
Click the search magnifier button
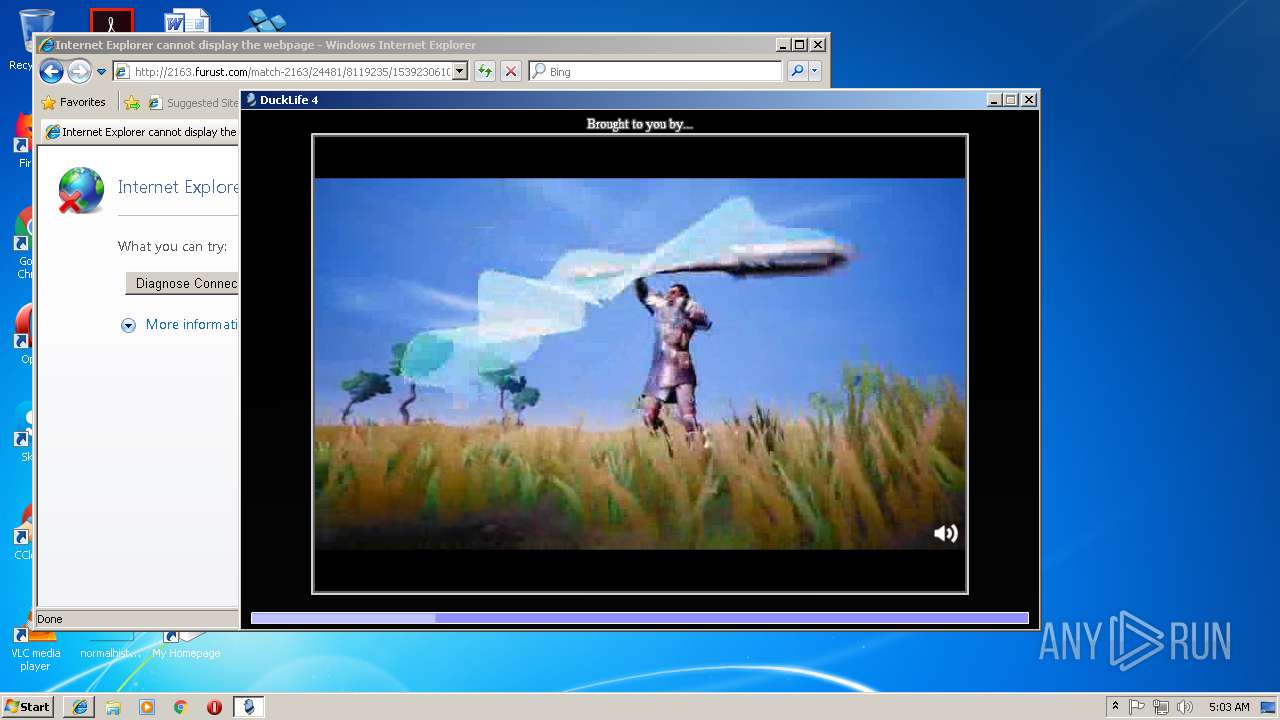[x=797, y=71]
